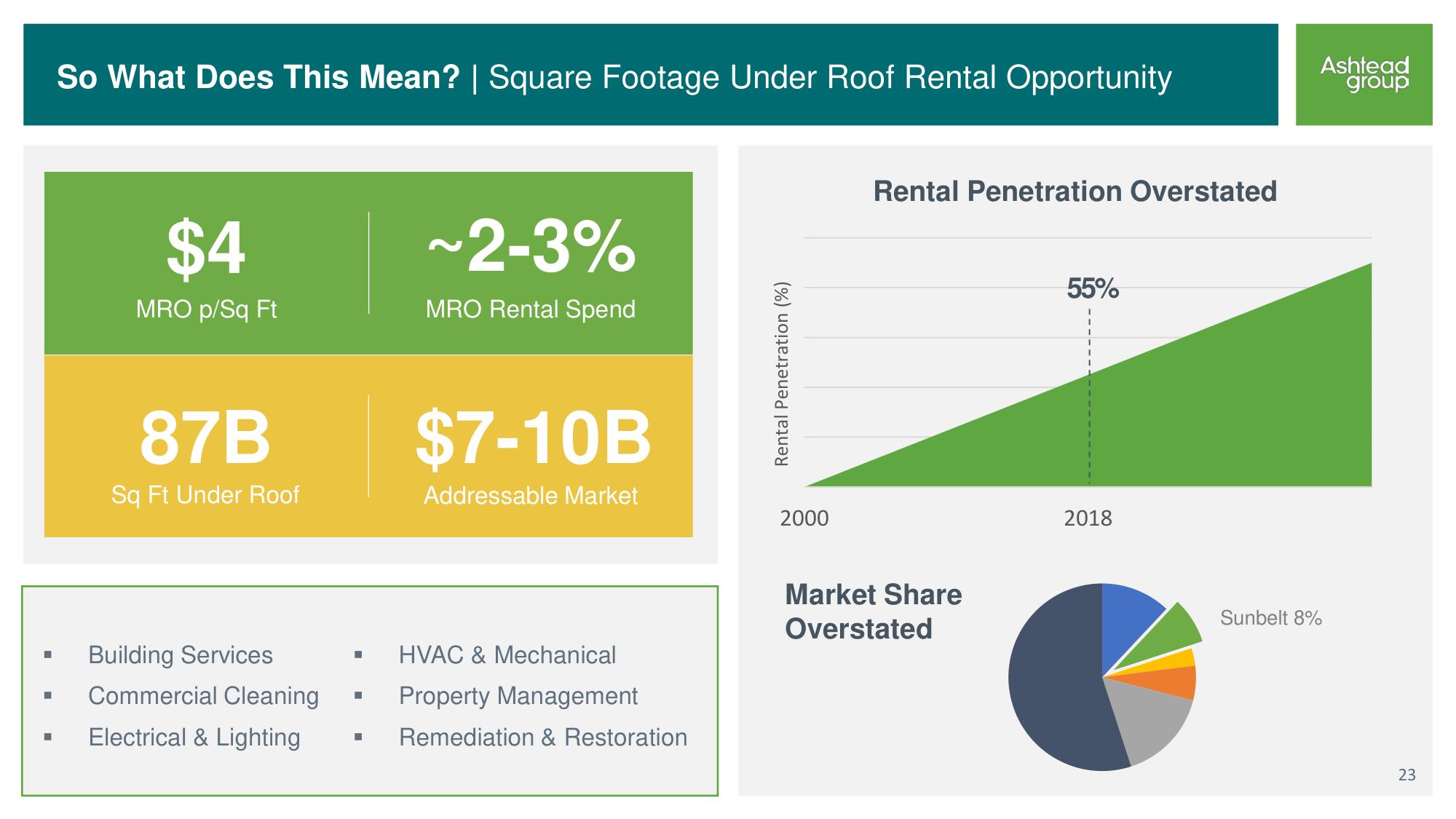The height and width of the screenshot is (819, 1456).
Task: Select subtitle 'Square Footage Under Roof Rental Opportunity'
Action: tap(830, 77)
